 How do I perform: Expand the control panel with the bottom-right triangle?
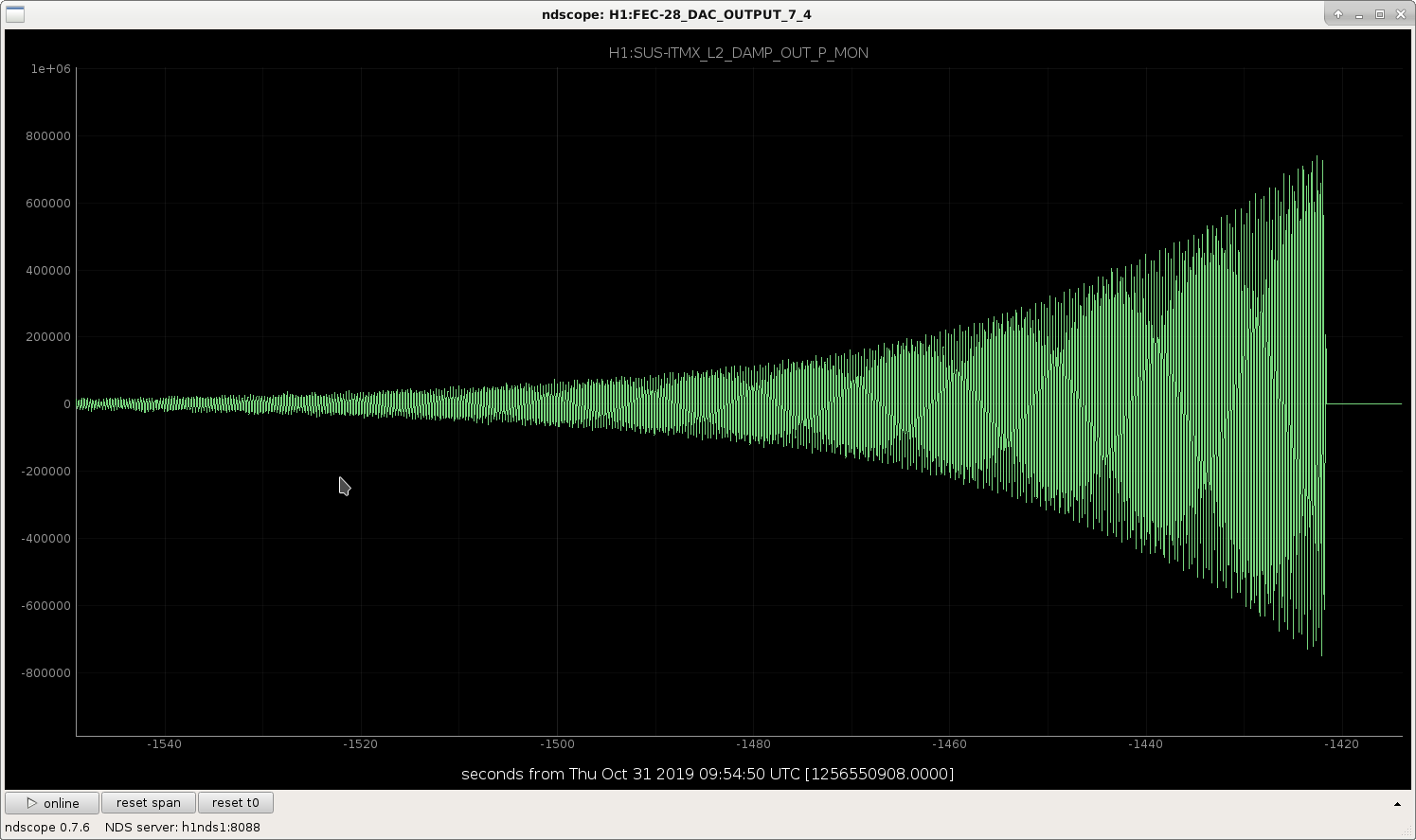click(1397, 804)
